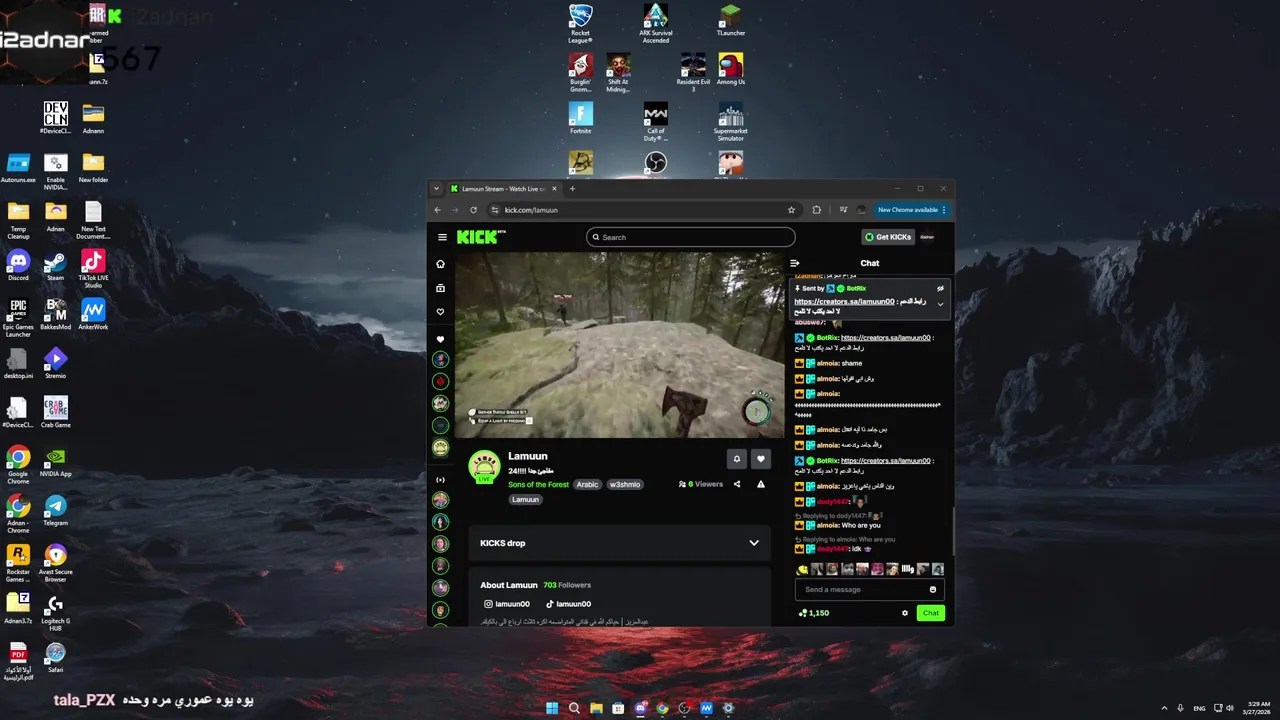Click the Kick logo

pos(480,237)
